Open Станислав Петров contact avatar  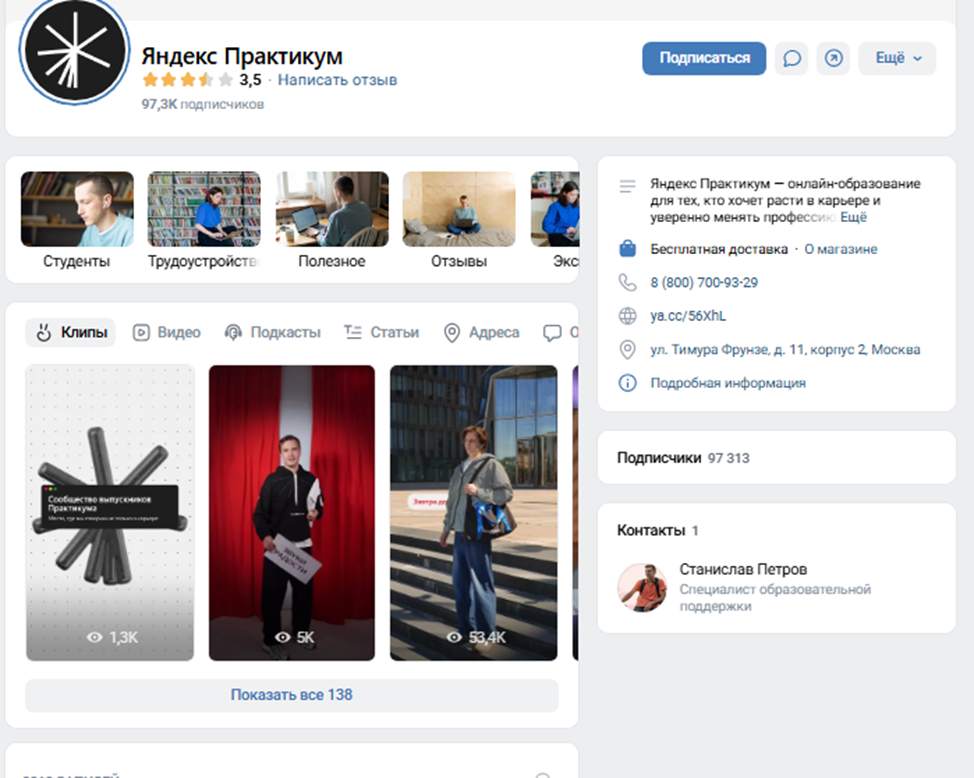[642, 588]
